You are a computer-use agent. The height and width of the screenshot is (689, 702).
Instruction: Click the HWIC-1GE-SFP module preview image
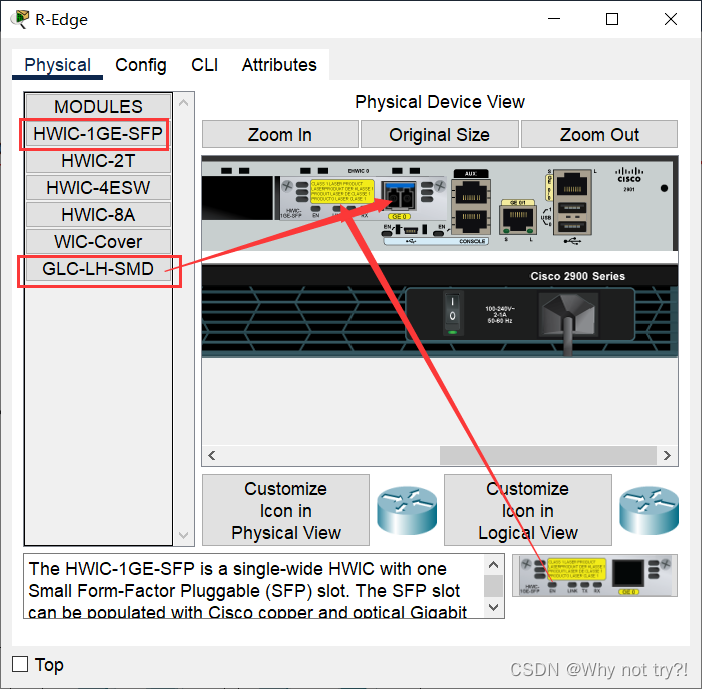click(x=595, y=576)
